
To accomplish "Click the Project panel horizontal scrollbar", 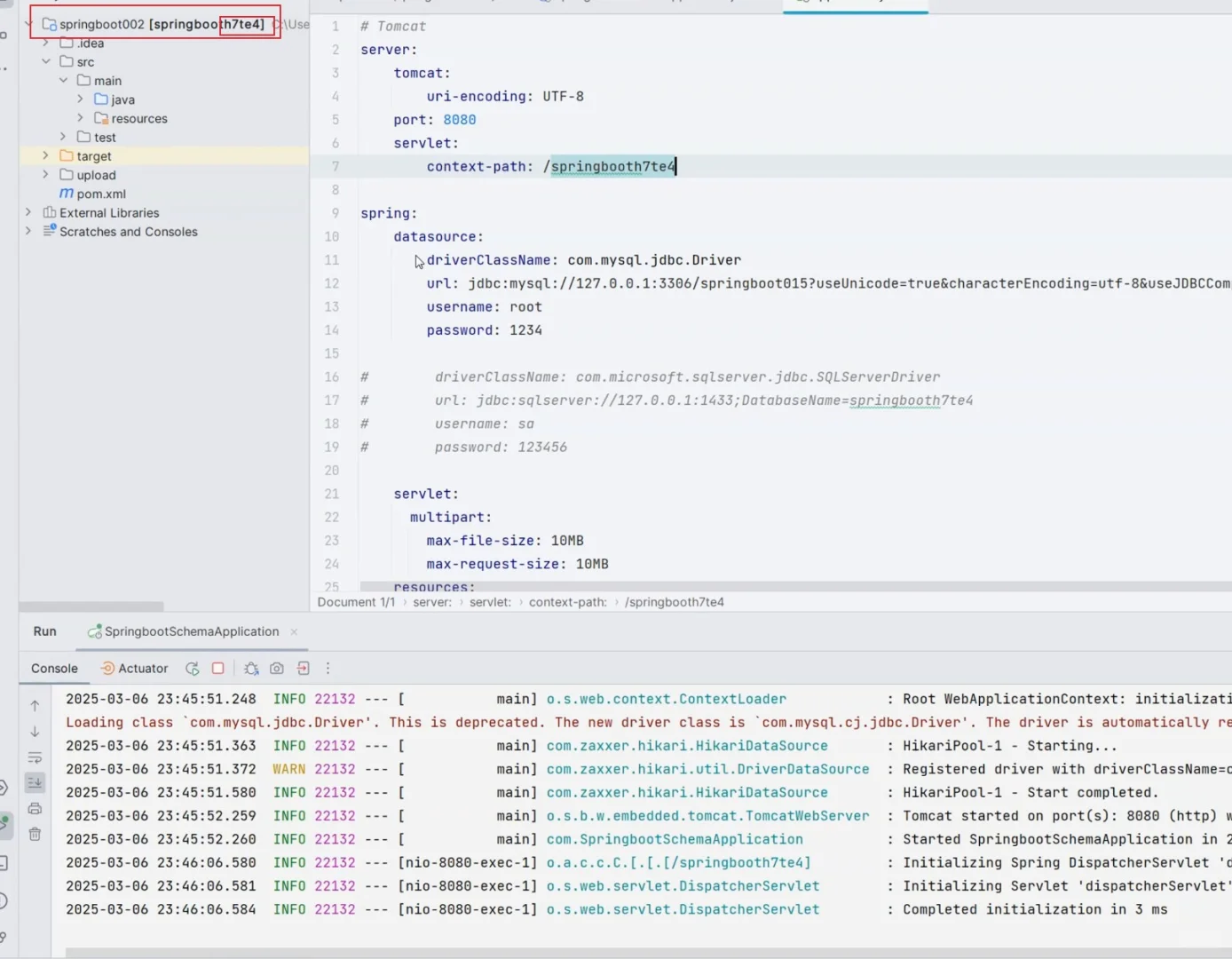I will point(91,606).
